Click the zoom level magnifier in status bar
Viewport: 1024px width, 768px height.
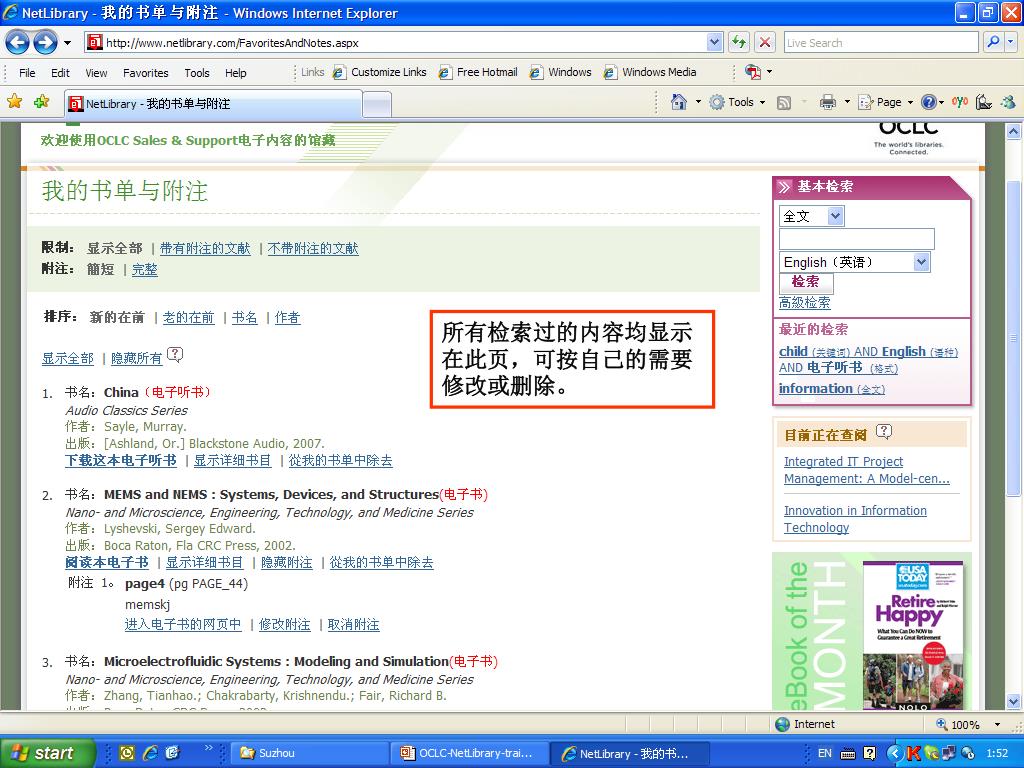[x=941, y=724]
